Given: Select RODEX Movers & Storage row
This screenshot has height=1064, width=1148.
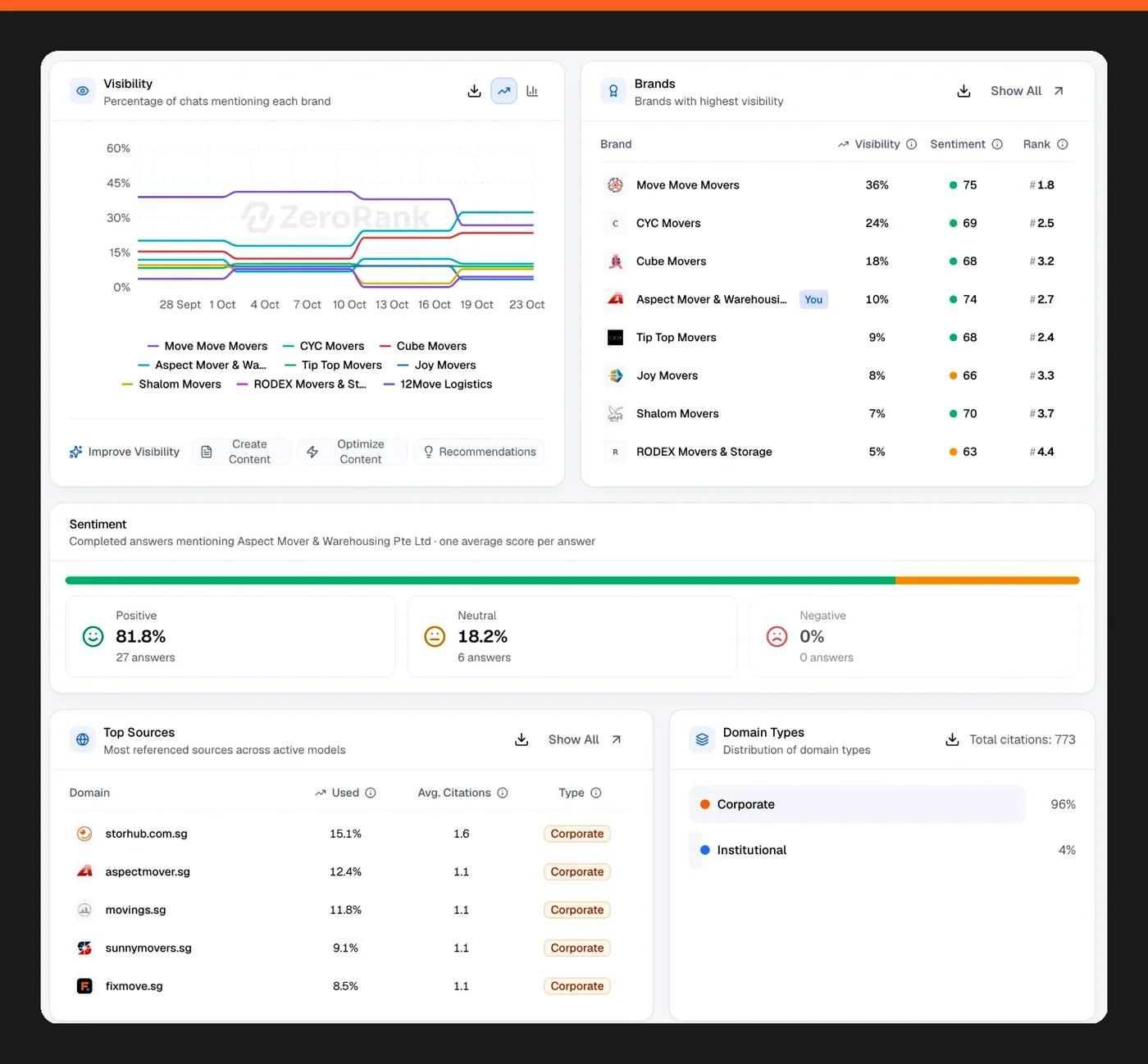Looking at the screenshot, I should click(837, 452).
